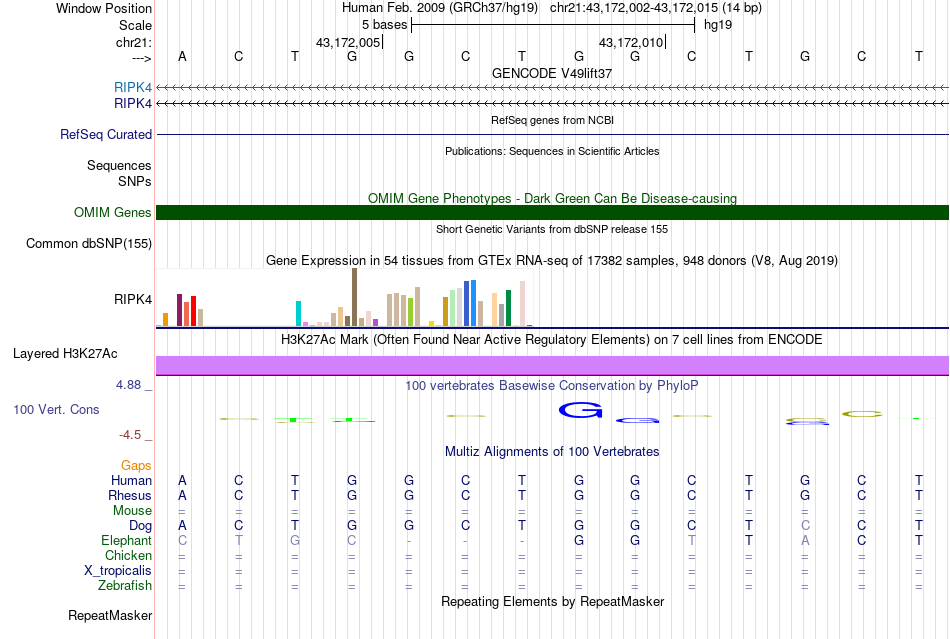This screenshot has height=639, width=950.
Task: Click the Scale label in the ruler
Action: tap(135, 25)
